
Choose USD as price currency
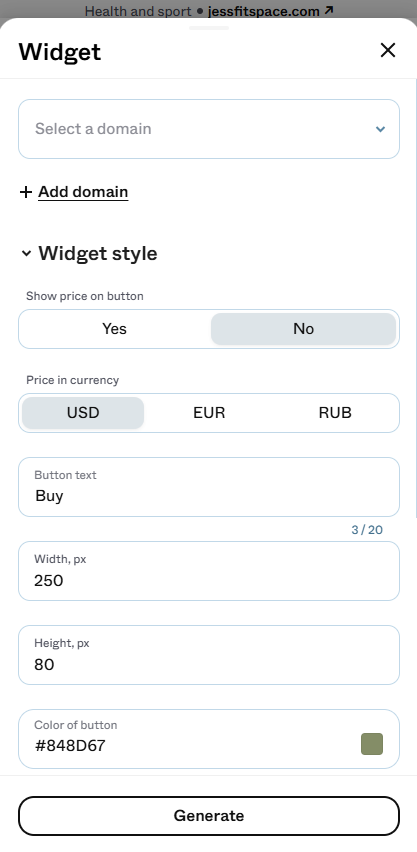(x=83, y=413)
